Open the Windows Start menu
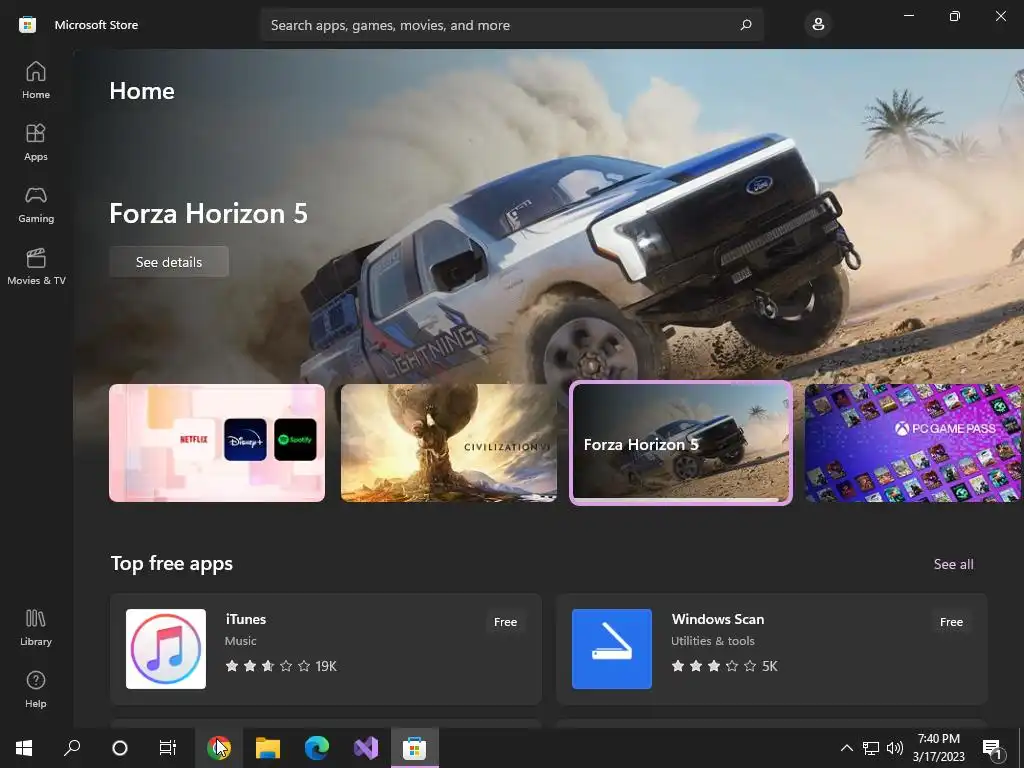The image size is (1024, 768). point(24,748)
